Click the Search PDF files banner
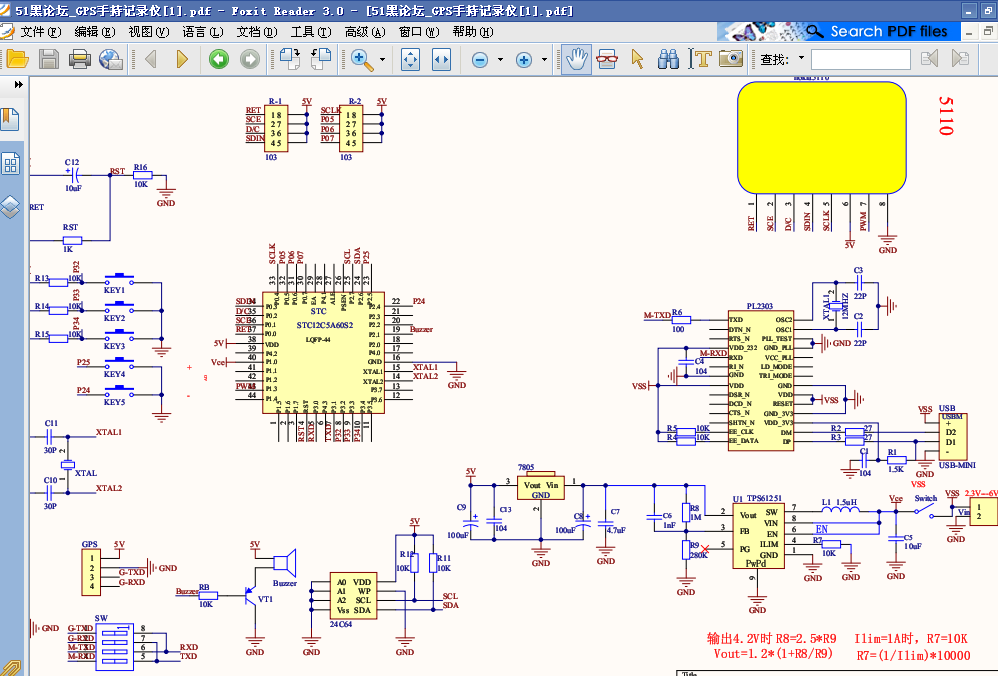 [838, 31]
